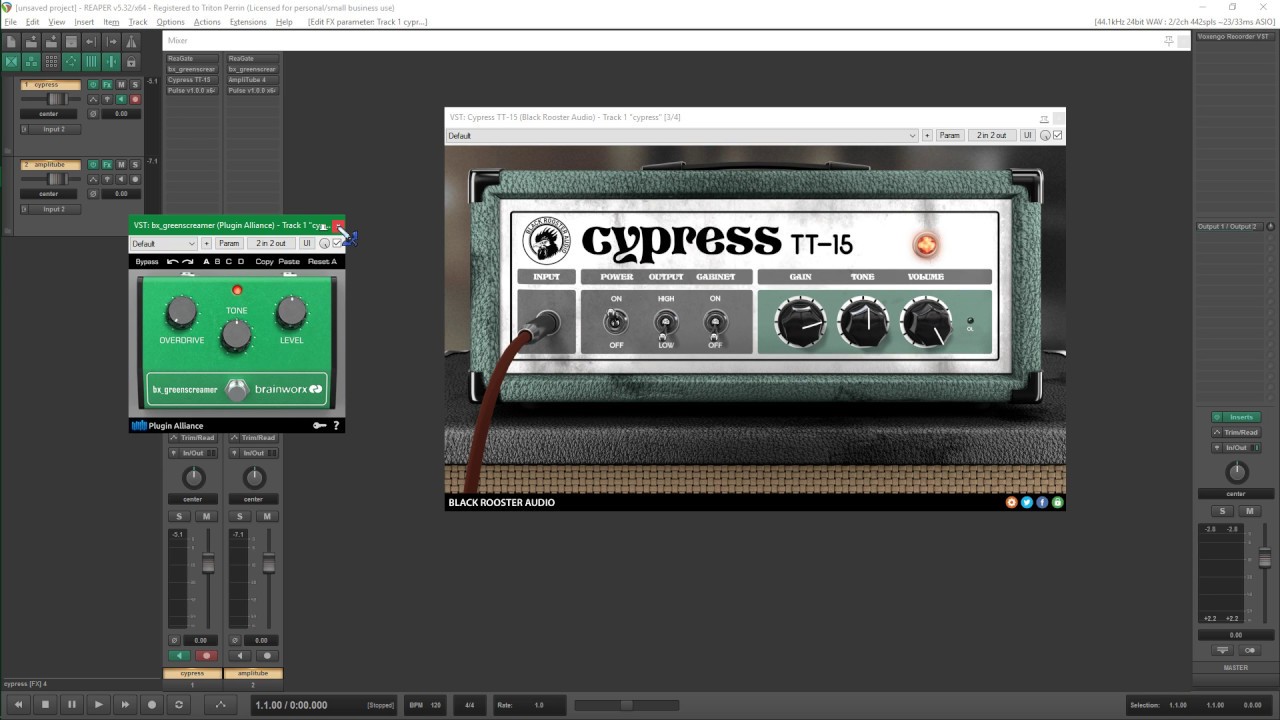The width and height of the screenshot is (1280, 720).
Task: Click the Stop button in transport
Action: click(x=45, y=705)
